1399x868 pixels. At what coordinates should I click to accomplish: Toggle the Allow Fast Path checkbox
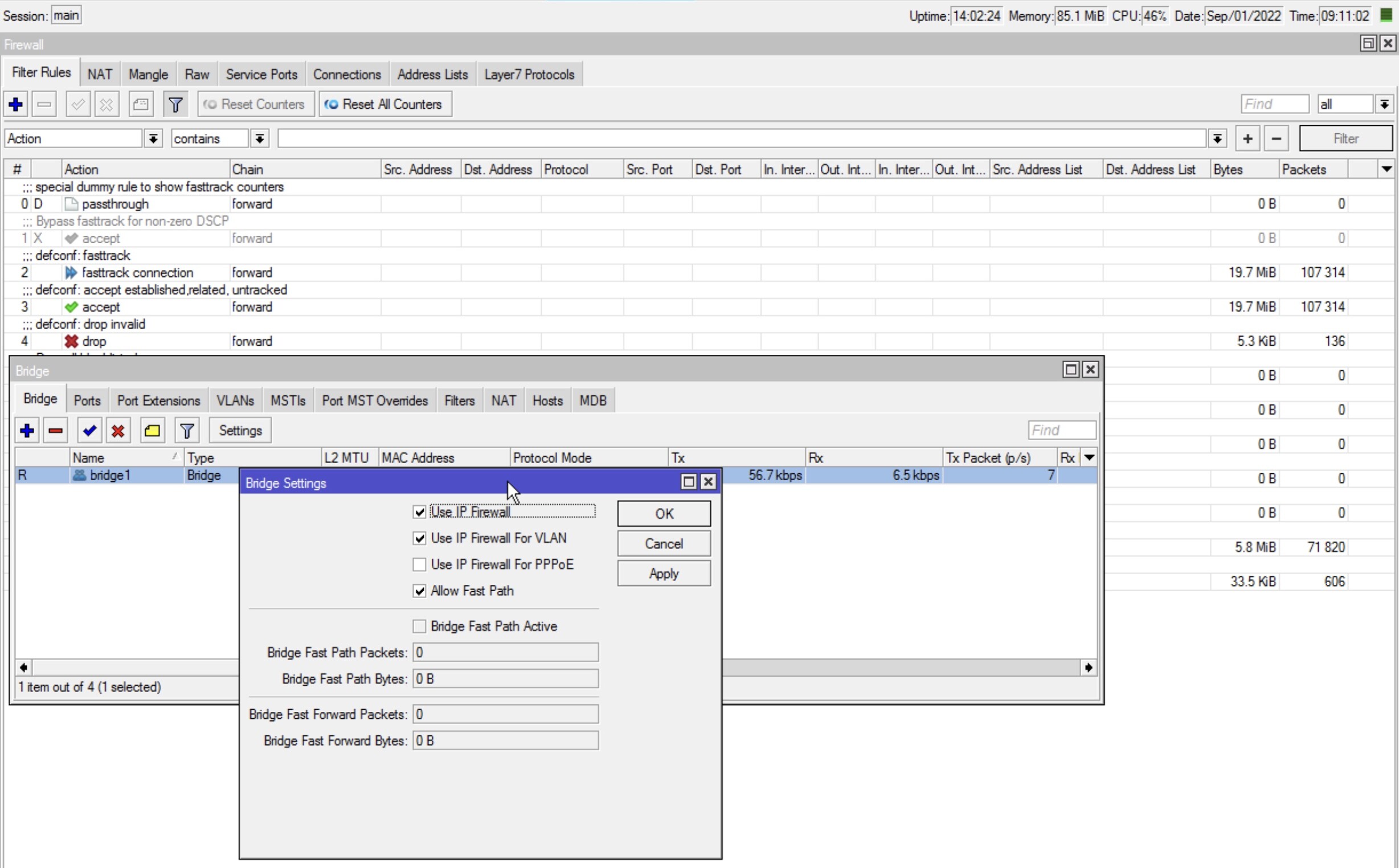[x=420, y=591]
